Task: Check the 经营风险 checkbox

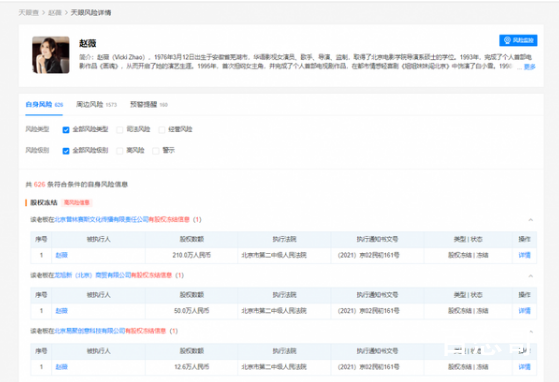Action: [x=161, y=130]
